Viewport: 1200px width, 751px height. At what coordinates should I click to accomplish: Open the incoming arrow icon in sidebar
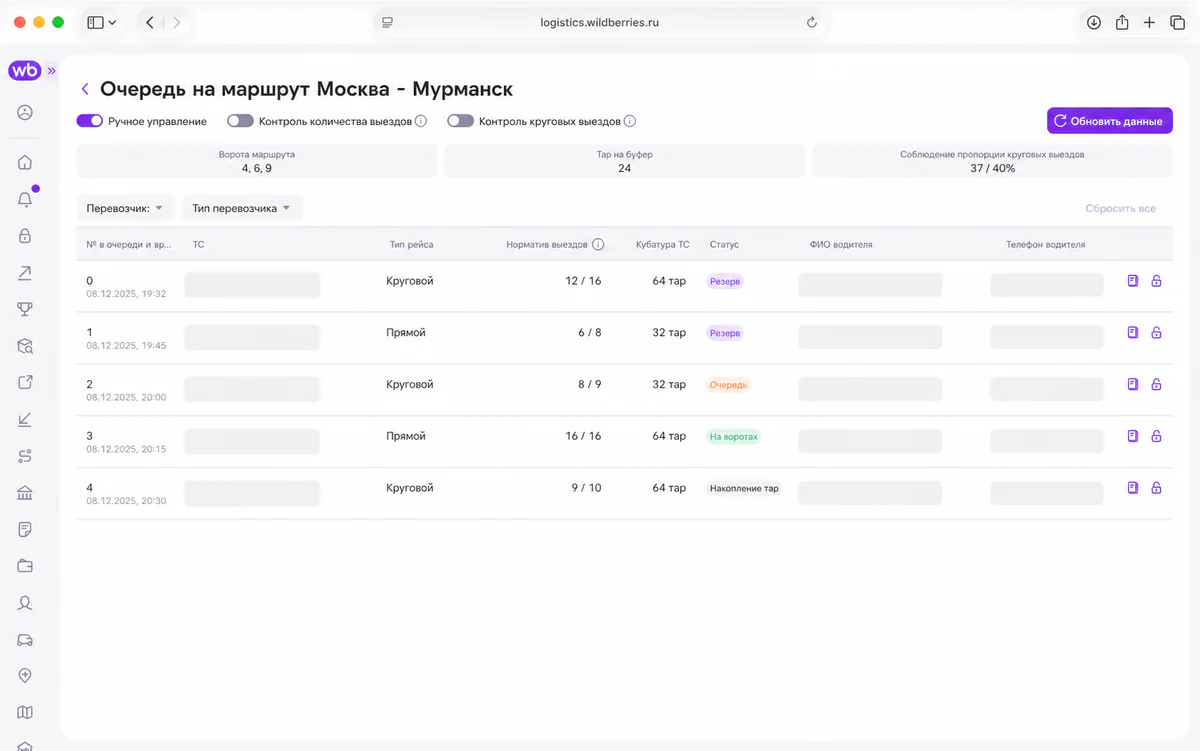pos(25,419)
